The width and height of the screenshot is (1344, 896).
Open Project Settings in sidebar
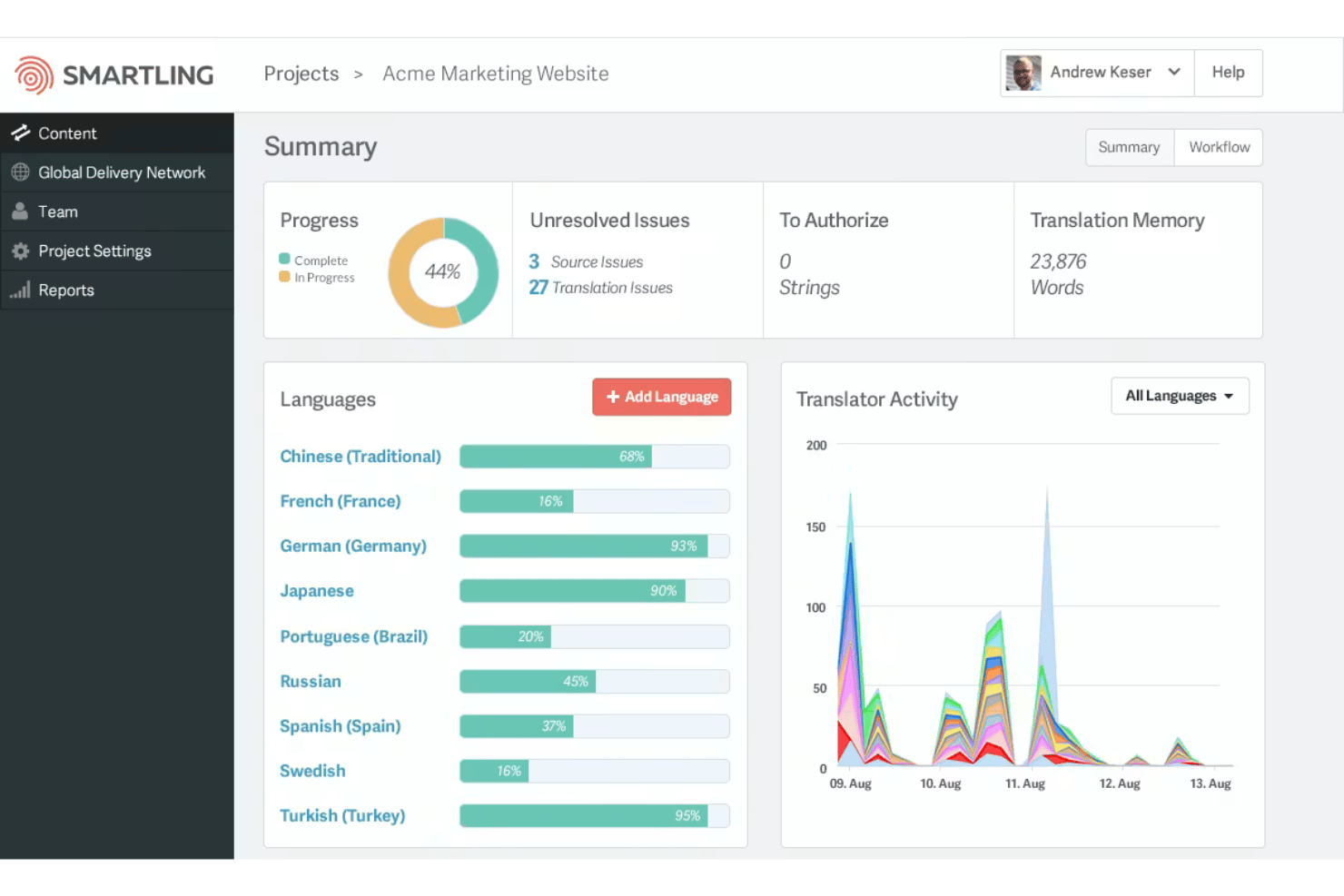click(117, 251)
